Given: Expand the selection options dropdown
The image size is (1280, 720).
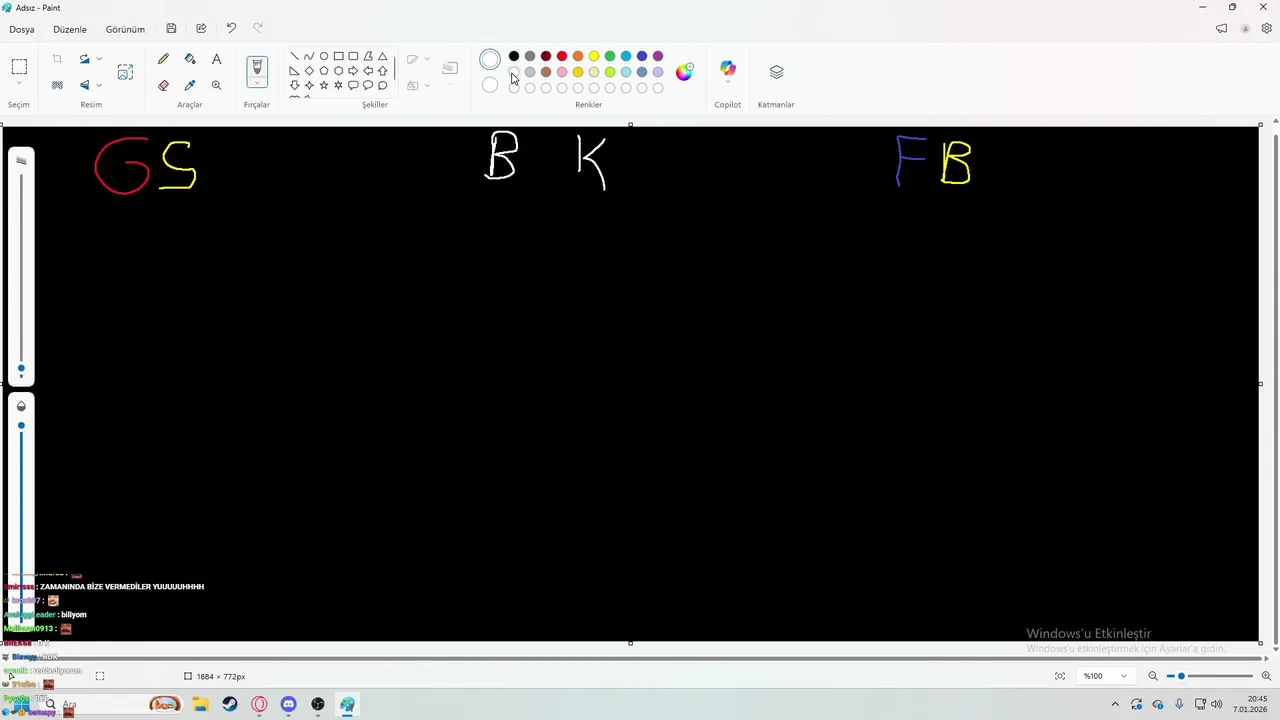Looking at the screenshot, I should pos(19,85).
